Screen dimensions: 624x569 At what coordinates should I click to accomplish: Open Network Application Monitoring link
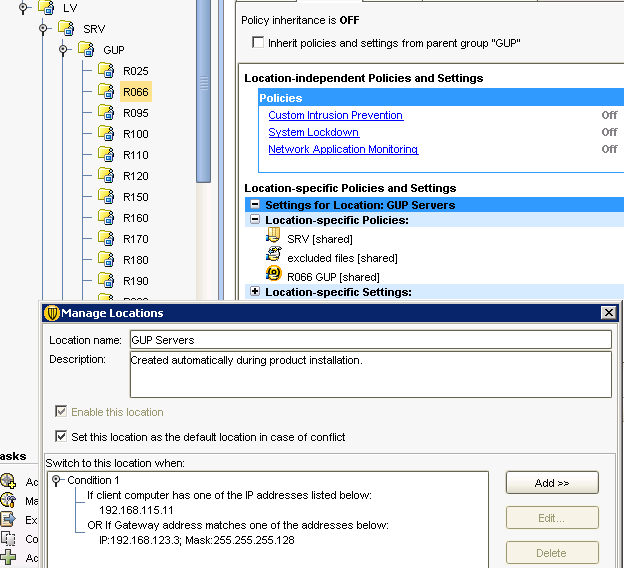(x=343, y=149)
